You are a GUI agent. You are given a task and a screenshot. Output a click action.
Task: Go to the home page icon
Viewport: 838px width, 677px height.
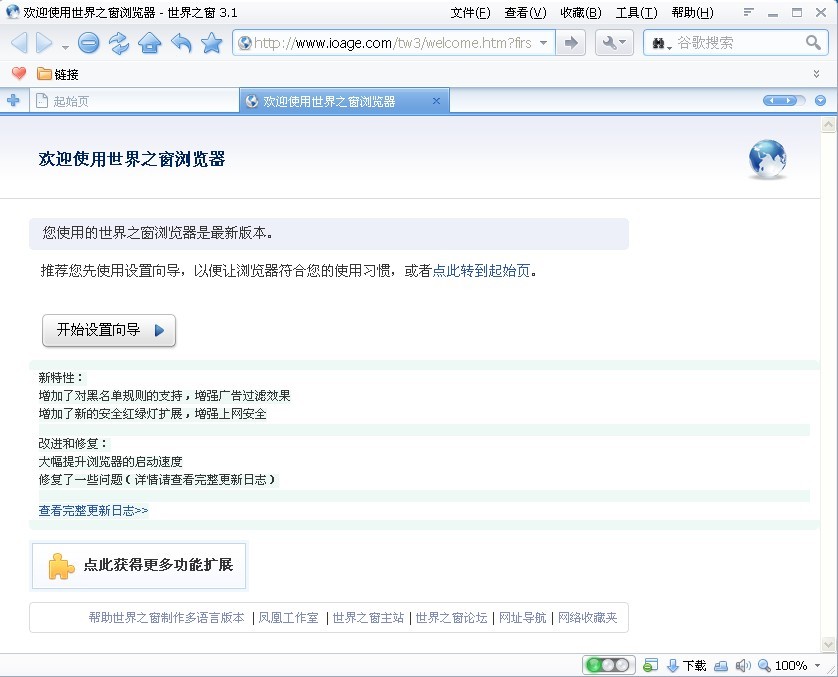click(150, 43)
